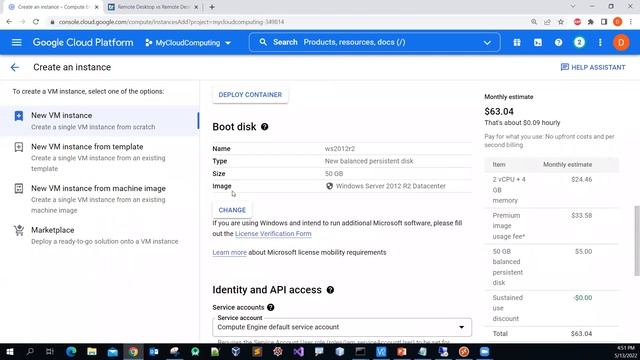Show help tooltip for Service accounts

pyautogui.click(x=271, y=307)
